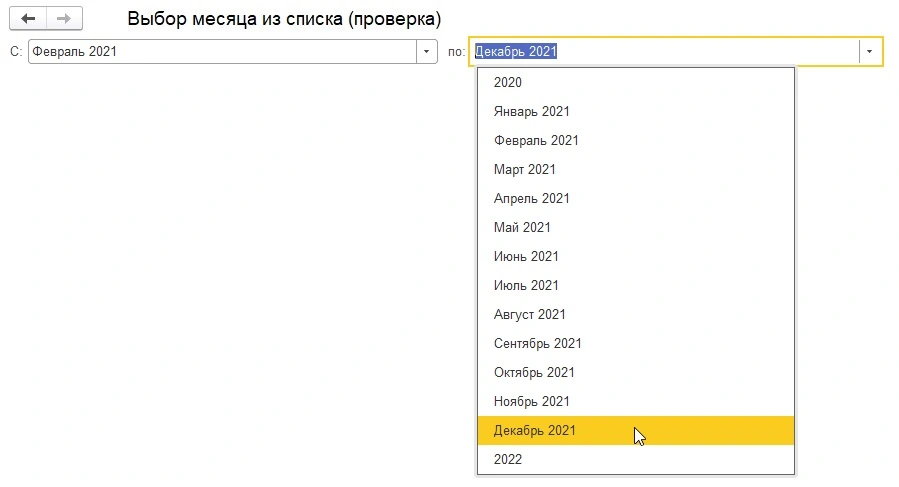Select Май 2021 list entry
Image resolution: width=899 pixels, height=487 pixels.
[522, 228]
